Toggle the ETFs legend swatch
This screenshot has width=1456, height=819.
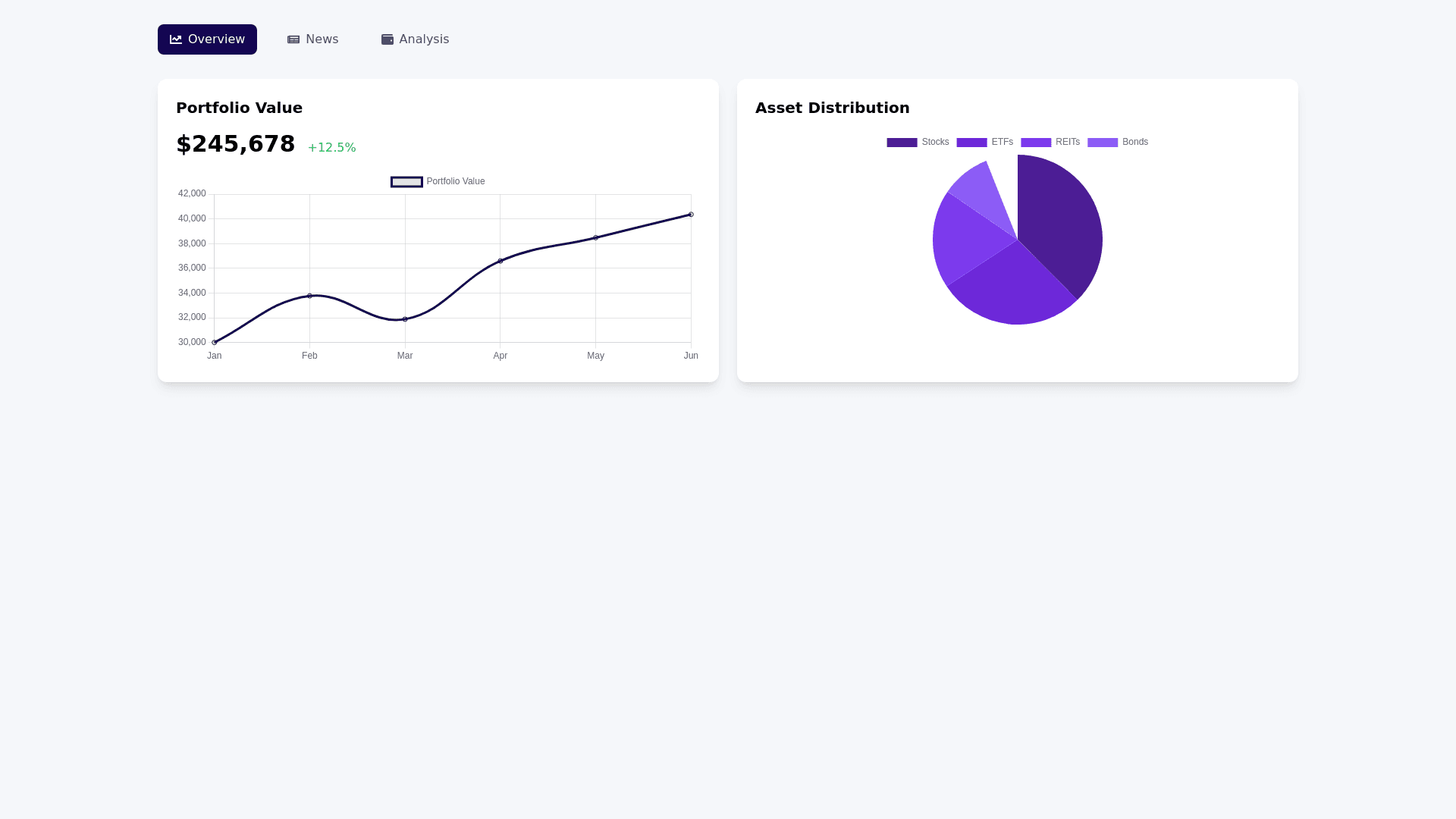tap(971, 143)
